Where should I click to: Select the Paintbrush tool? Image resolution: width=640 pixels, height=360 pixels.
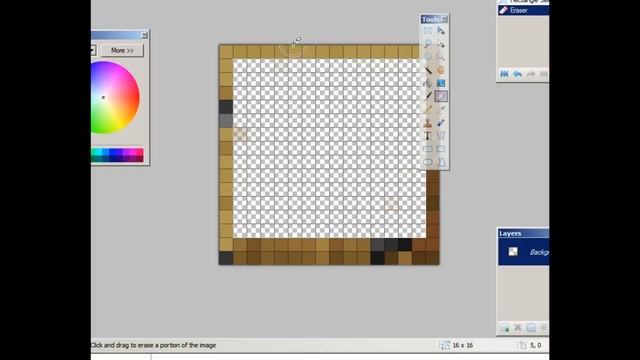pos(427,96)
